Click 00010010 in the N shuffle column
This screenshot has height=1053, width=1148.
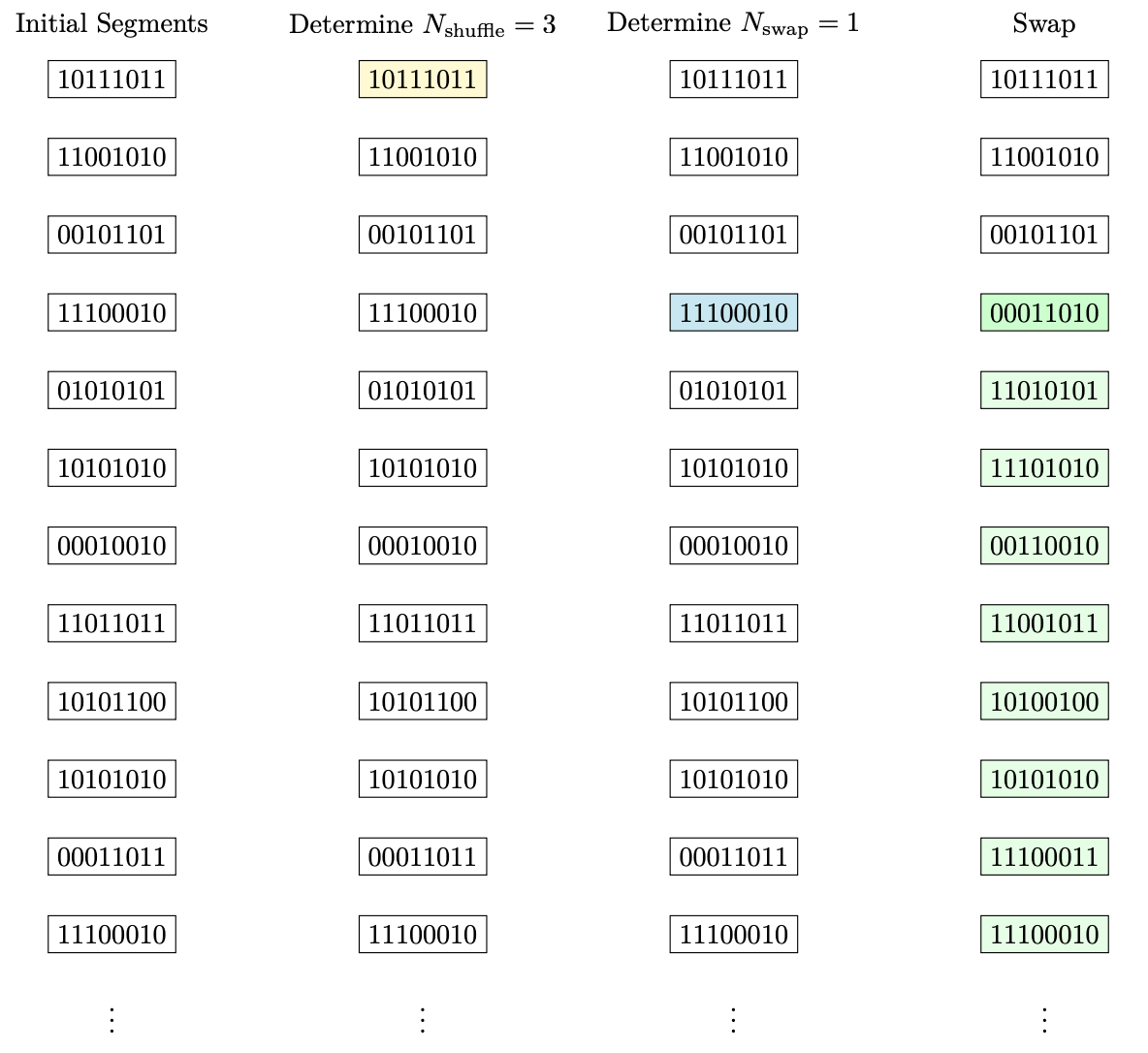coord(423,546)
